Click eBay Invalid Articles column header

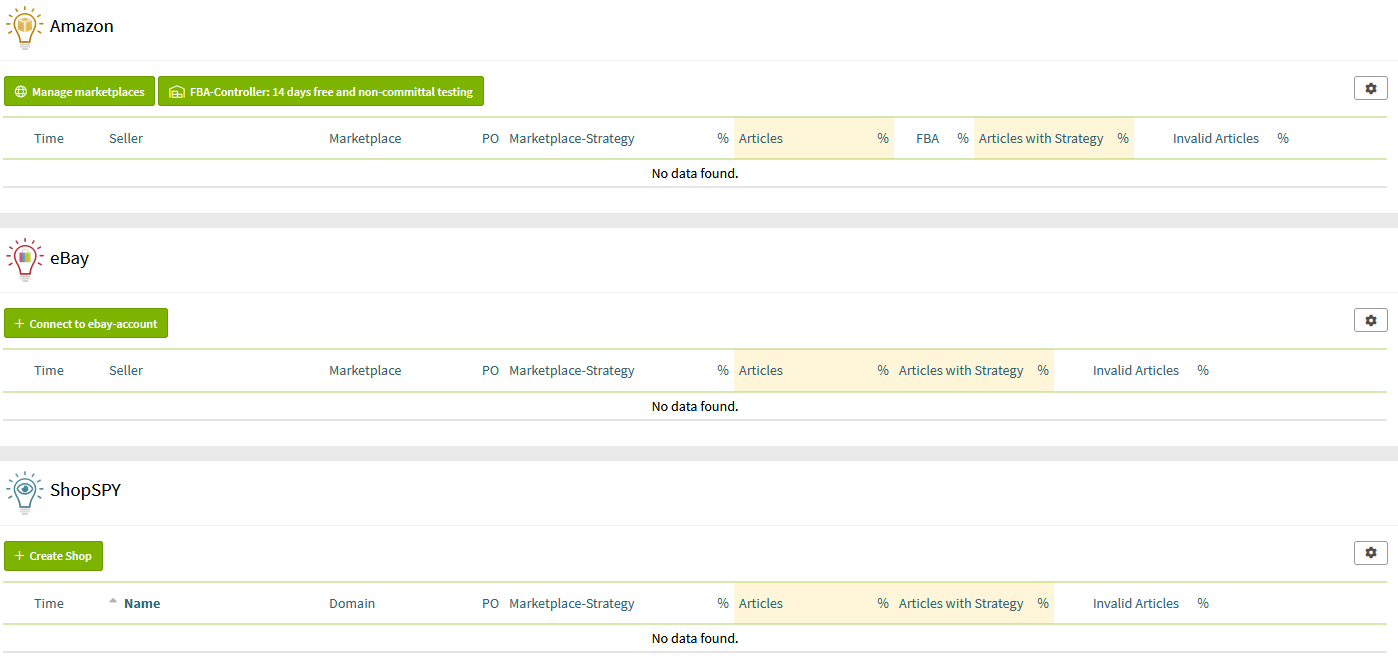point(1136,370)
